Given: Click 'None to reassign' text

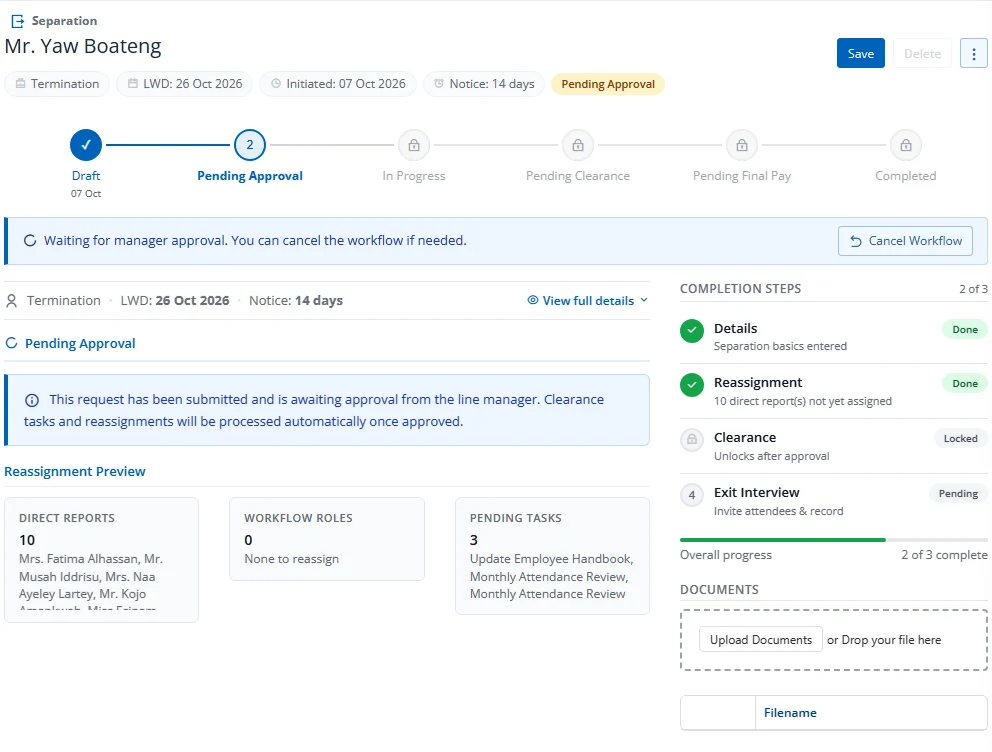Looking at the screenshot, I should (292, 559).
